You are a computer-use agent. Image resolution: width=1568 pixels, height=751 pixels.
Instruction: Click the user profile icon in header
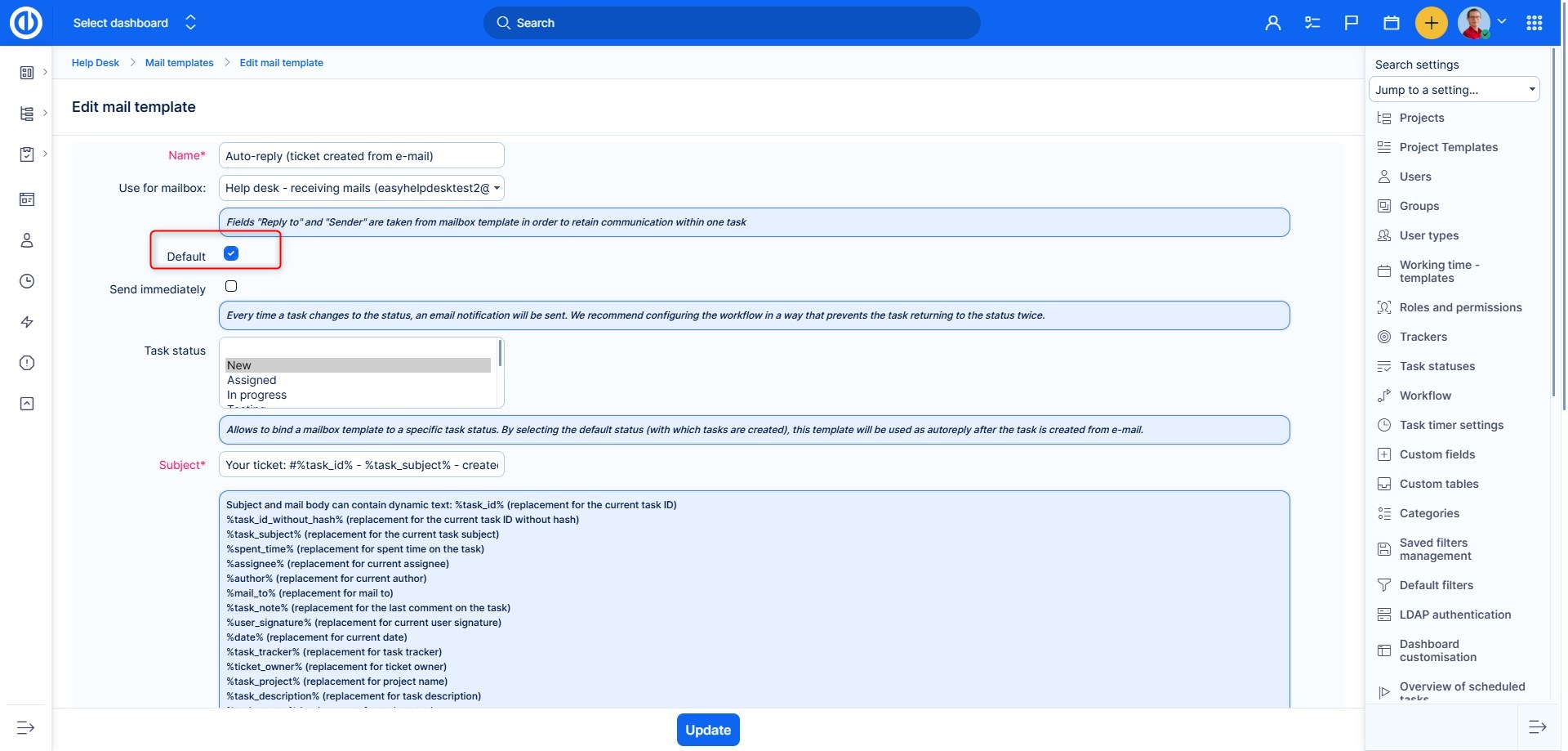click(x=1272, y=23)
